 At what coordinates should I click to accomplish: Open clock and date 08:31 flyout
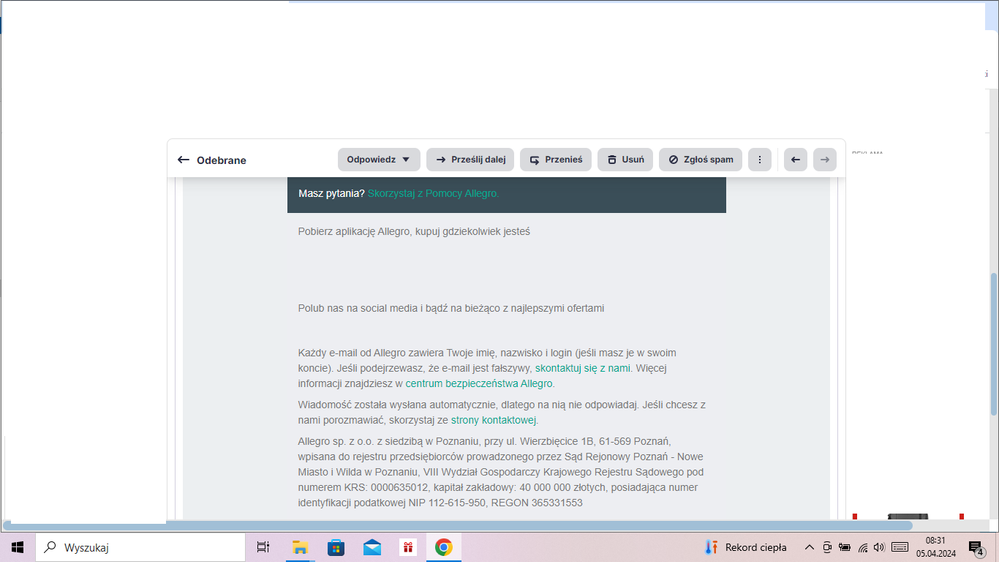click(936, 547)
